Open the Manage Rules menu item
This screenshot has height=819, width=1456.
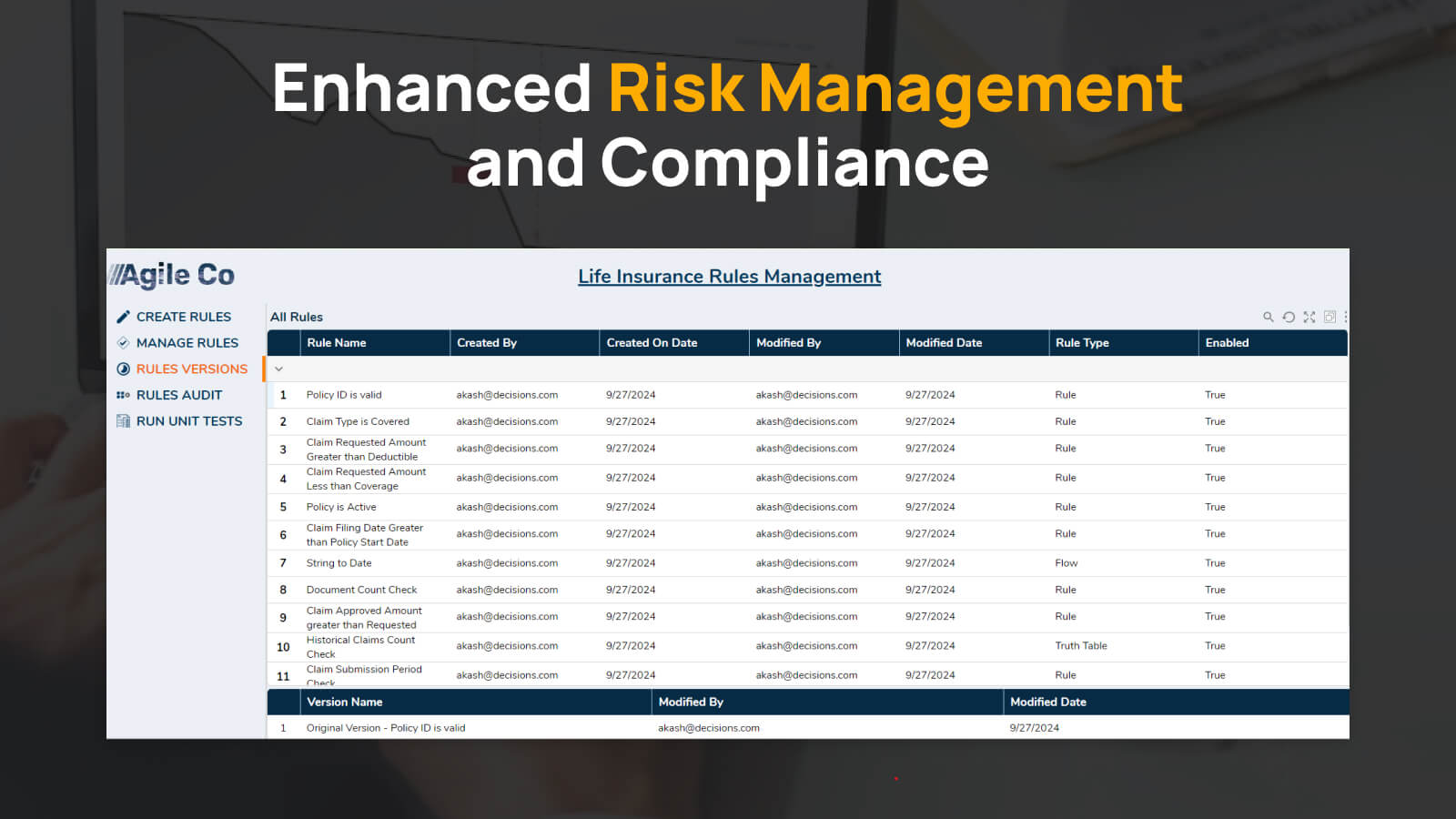click(187, 343)
